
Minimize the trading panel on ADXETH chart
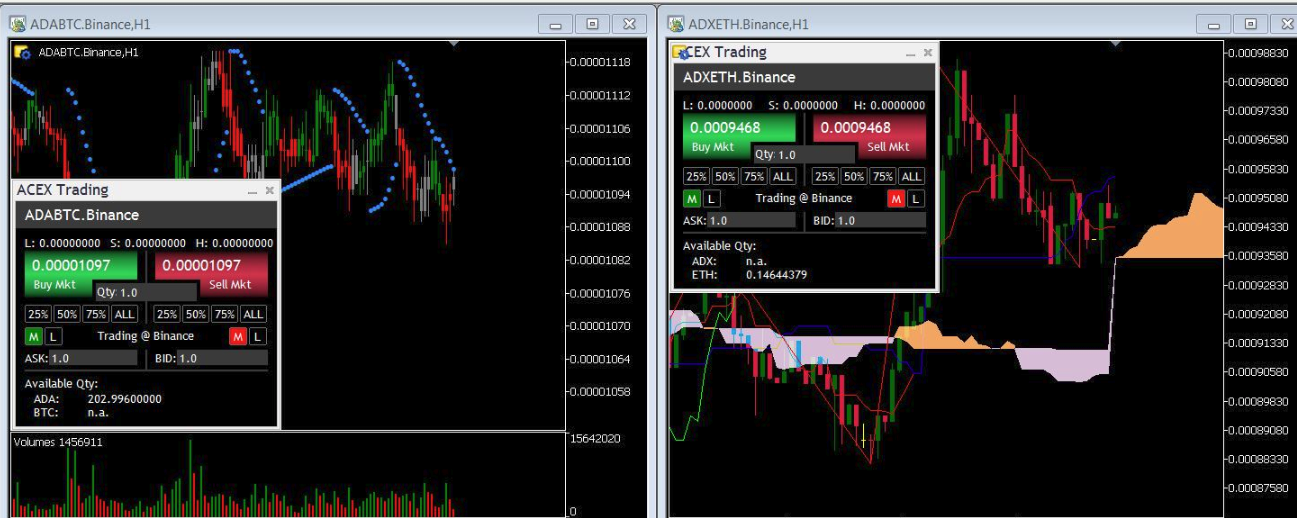[x=910, y=52]
